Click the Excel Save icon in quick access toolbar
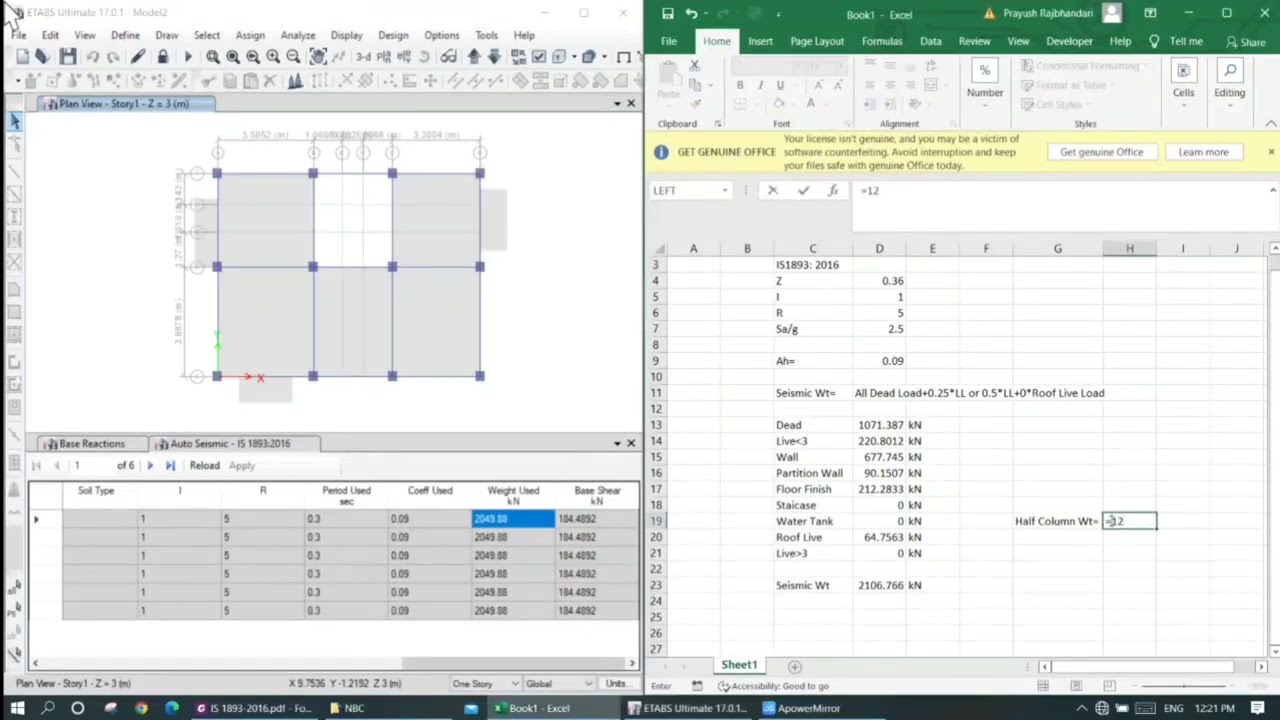Screen dimensions: 1280x720 (x=668, y=14)
